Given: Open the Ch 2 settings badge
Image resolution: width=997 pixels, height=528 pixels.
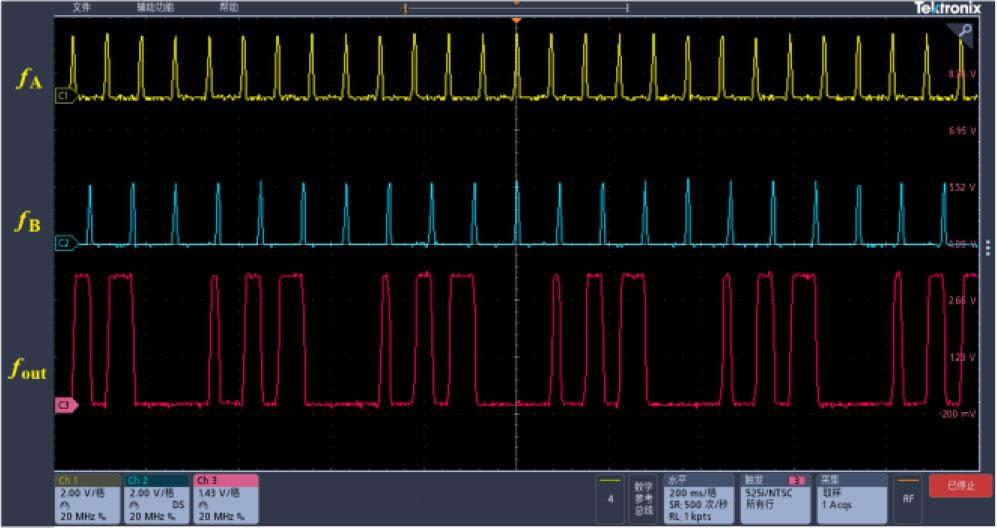Looking at the screenshot, I should (x=156, y=498).
